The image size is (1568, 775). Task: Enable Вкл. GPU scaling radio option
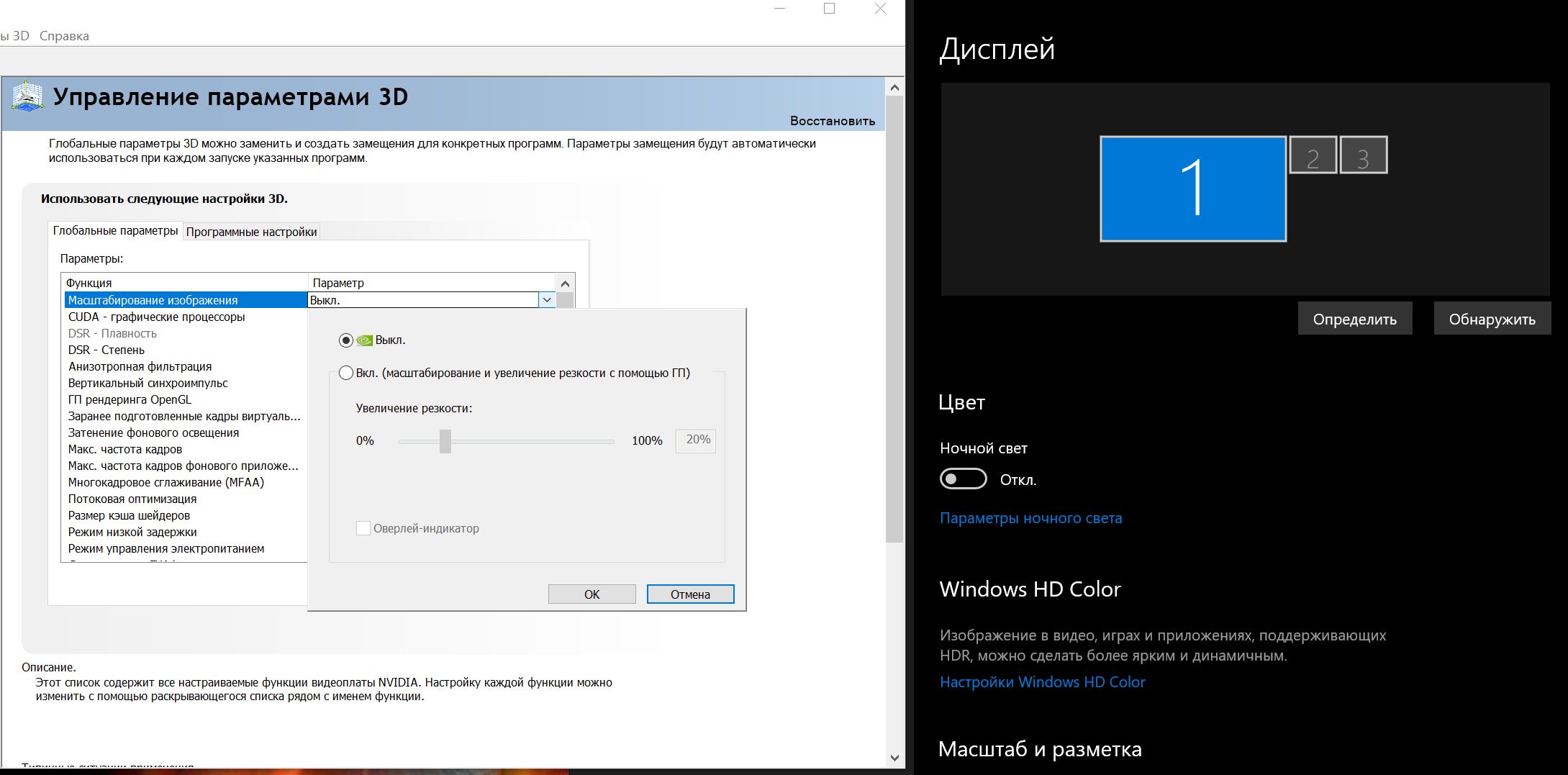[346, 373]
